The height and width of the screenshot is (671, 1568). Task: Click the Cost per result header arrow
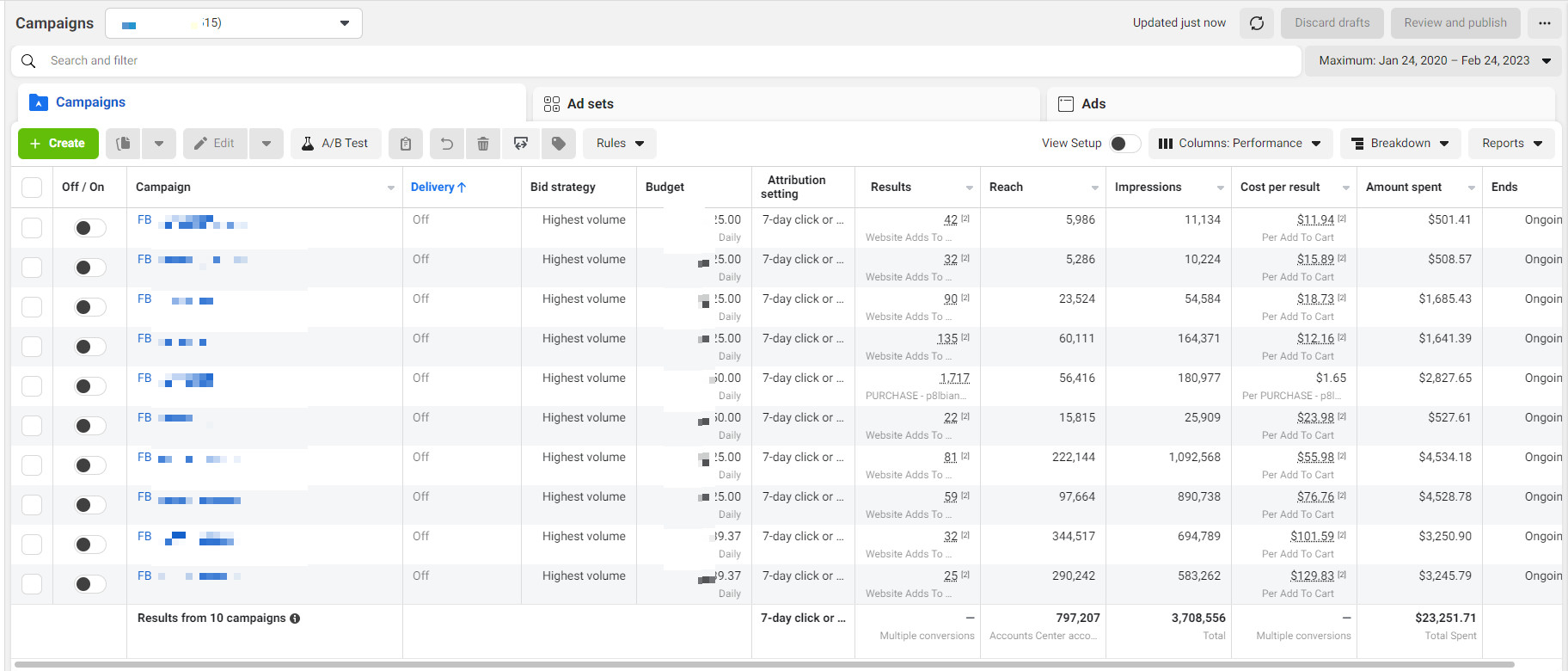1345,188
